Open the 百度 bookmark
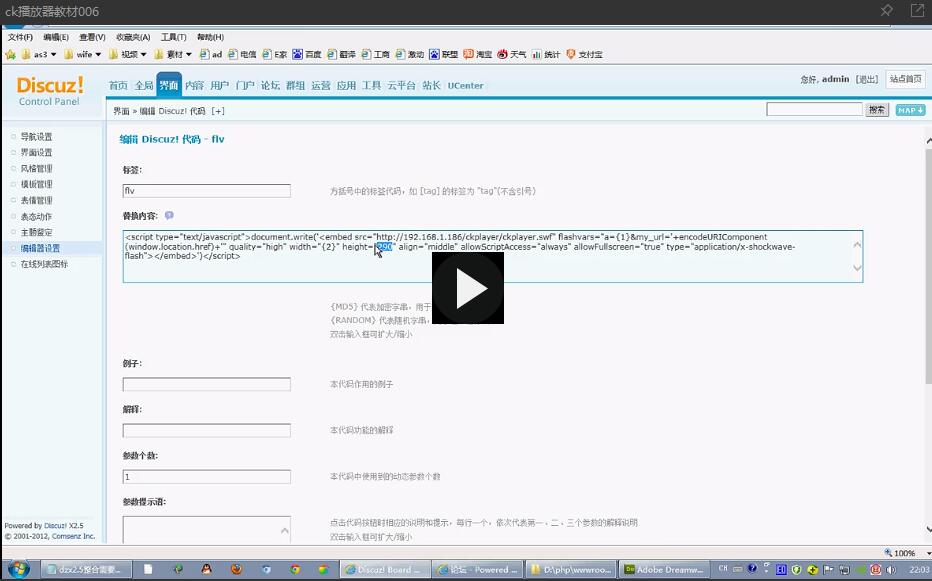Image resolution: width=932 pixels, height=581 pixels. (307, 54)
